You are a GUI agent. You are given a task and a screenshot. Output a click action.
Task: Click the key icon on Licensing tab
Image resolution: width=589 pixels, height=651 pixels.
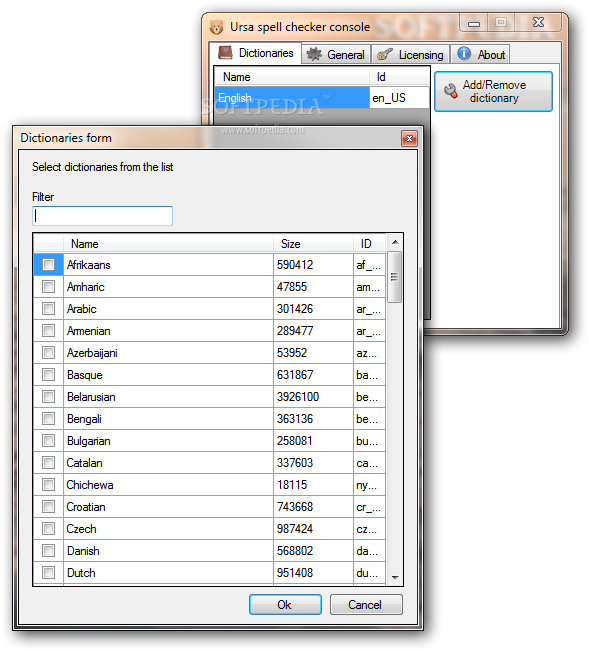tap(385, 54)
